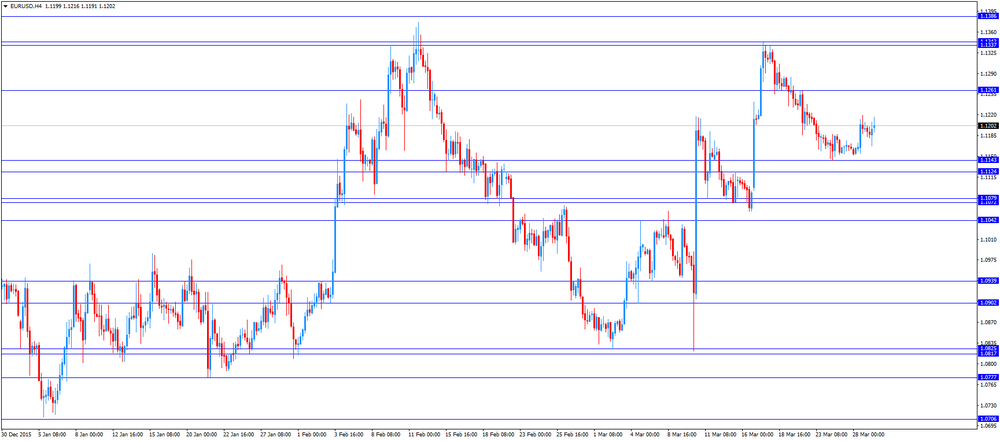Select the 1.1337 horizontal line price label
The width and height of the screenshot is (1000, 441).
point(990,46)
